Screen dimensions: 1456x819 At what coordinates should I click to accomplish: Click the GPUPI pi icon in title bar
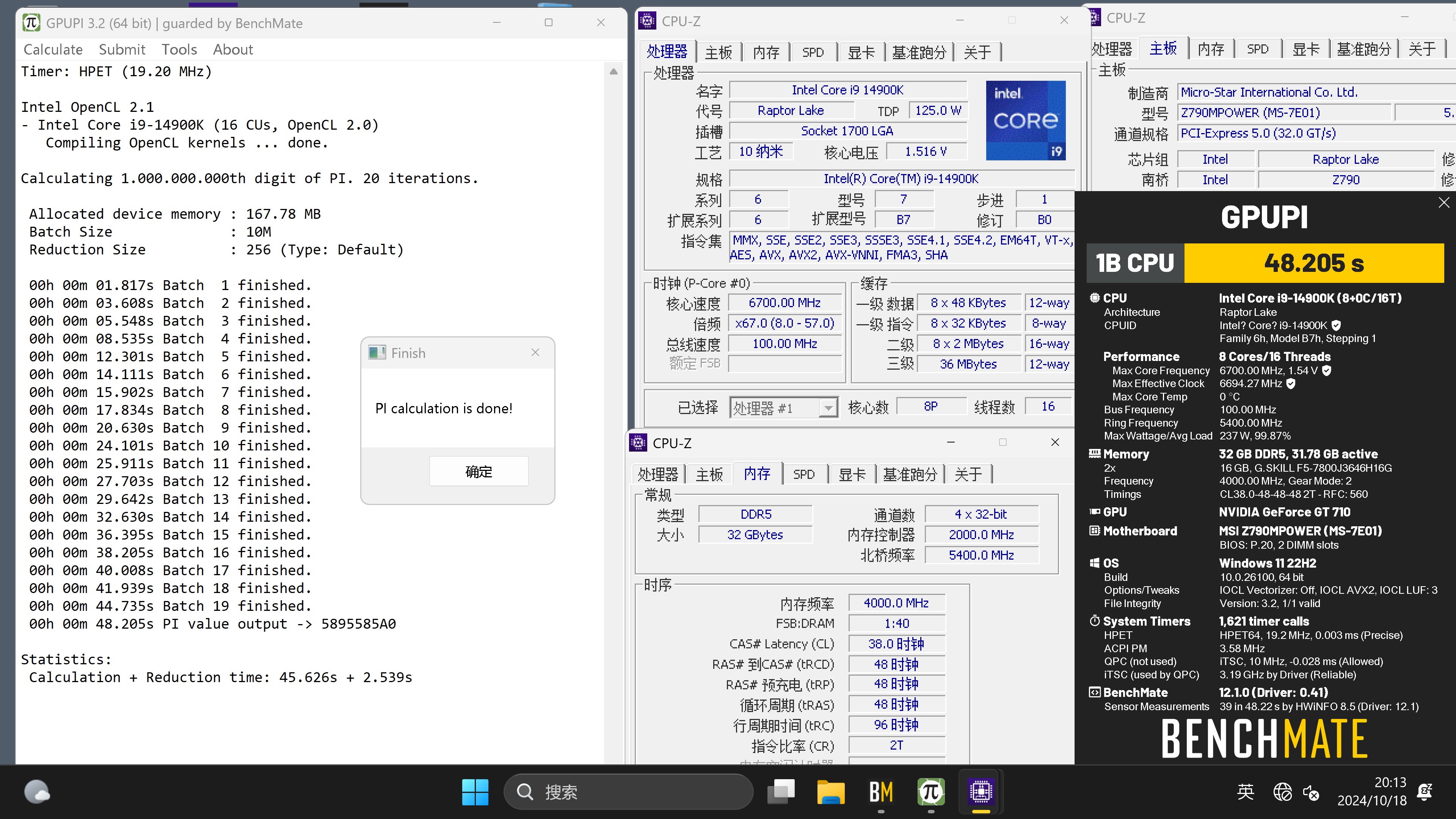point(31,23)
